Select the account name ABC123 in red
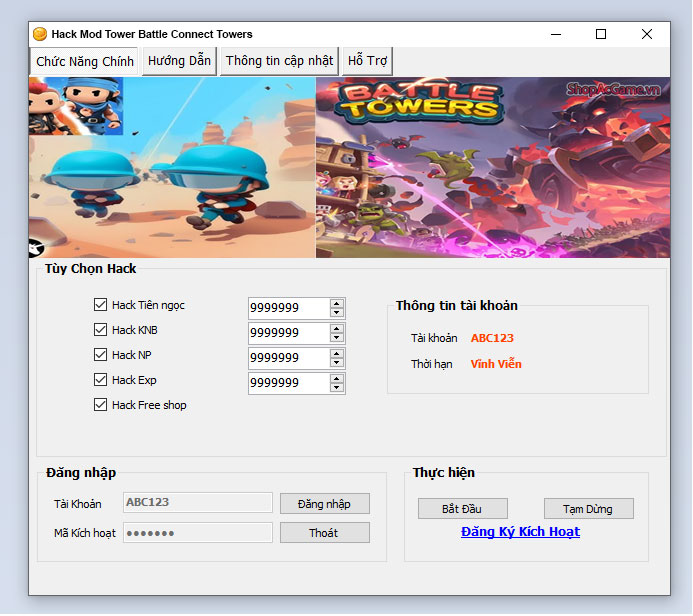 tap(492, 338)
